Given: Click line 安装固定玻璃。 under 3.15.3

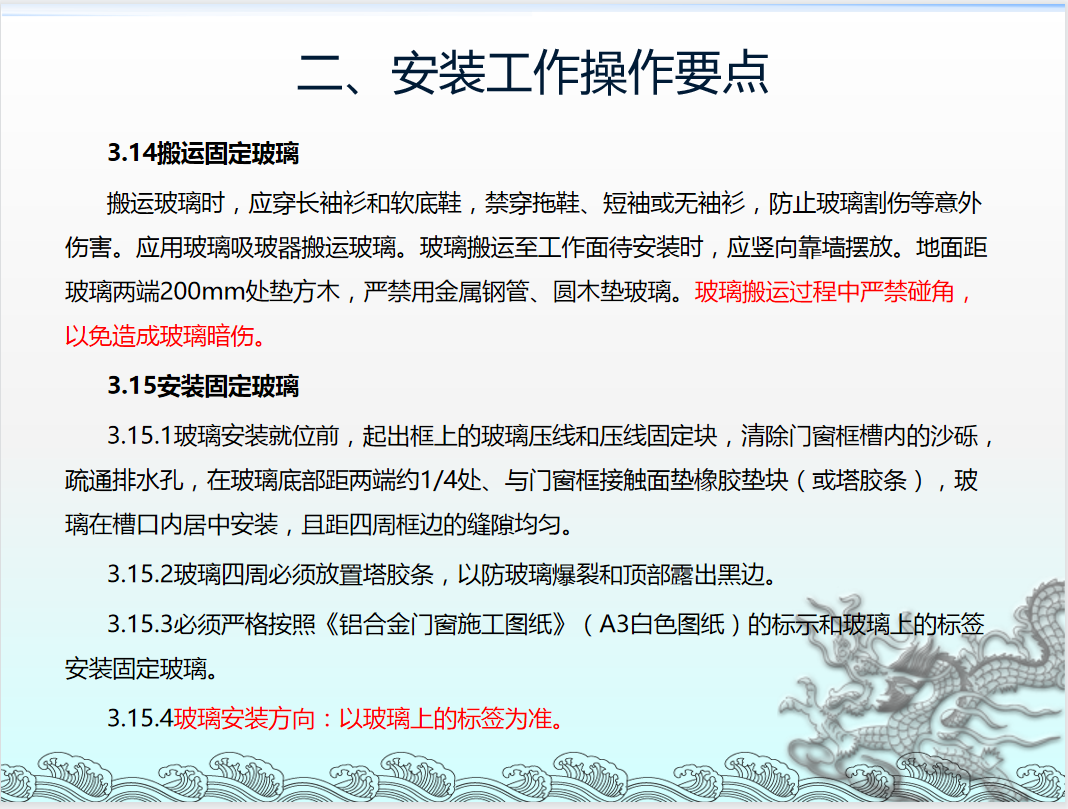Looking at the screenshot, I should [142, 669].
